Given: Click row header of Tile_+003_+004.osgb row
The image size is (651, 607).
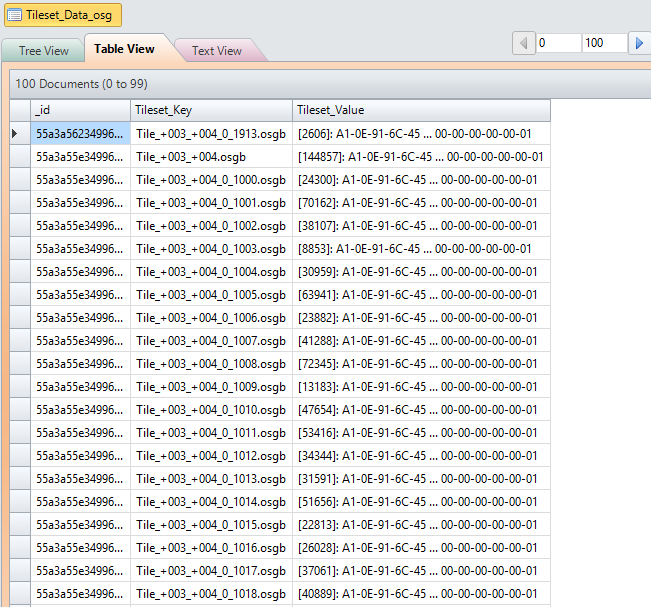Looking at the screenshot, I should click(20, 157).
